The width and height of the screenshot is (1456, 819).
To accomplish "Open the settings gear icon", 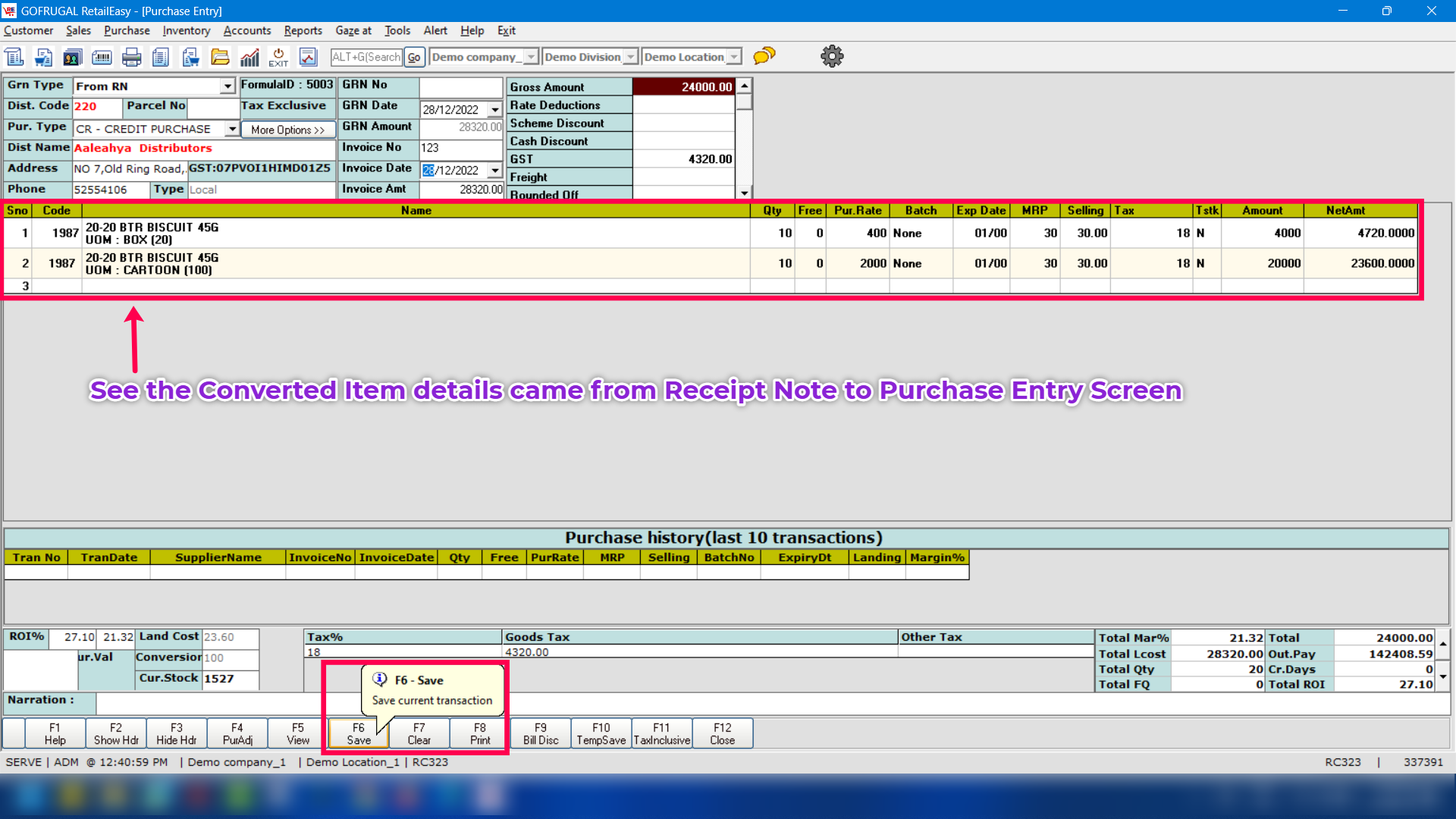I will pos(832,56).
